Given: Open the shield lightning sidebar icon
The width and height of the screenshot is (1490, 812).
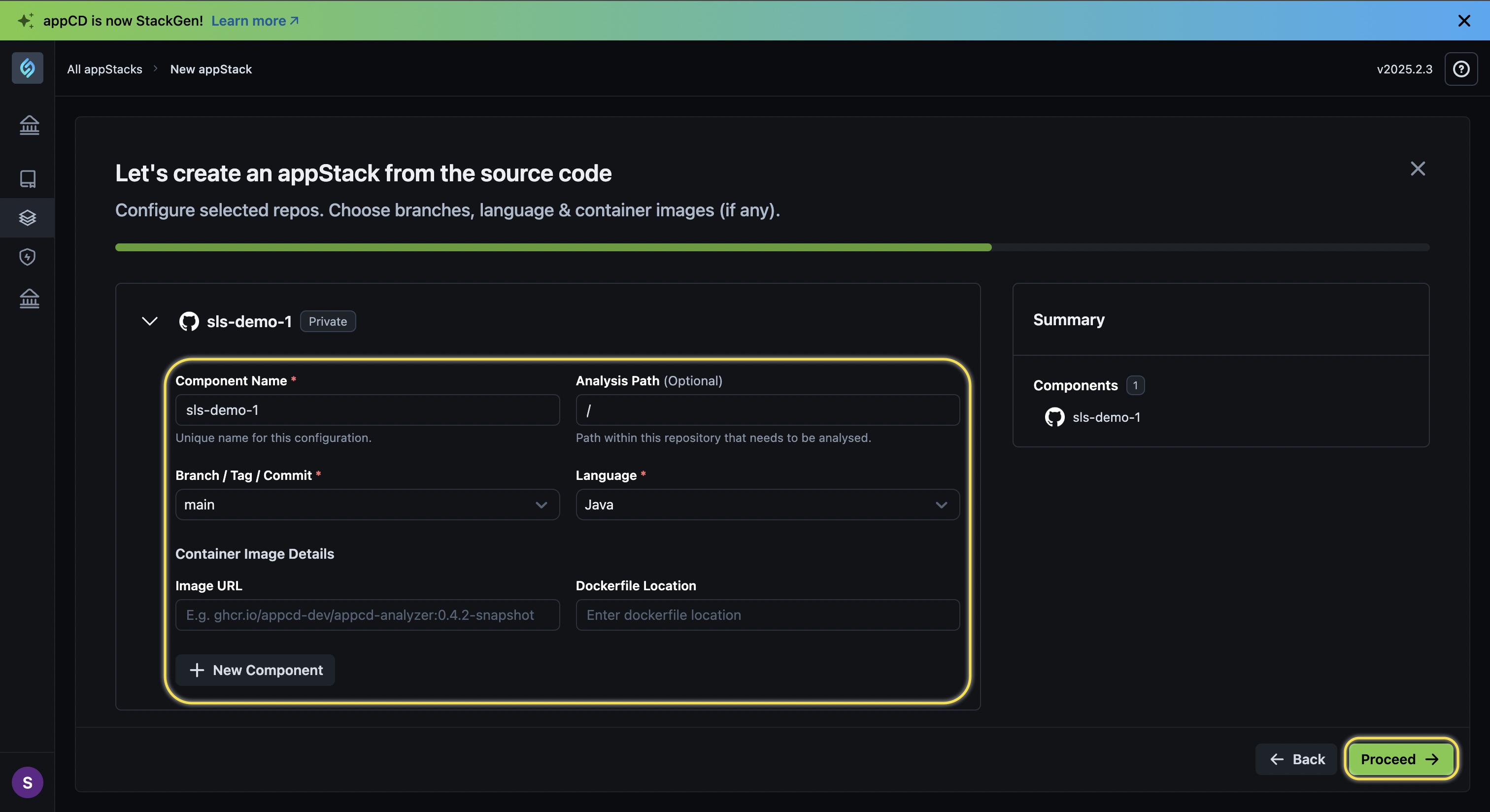Looking at the screenshot, I should point(27,257).
